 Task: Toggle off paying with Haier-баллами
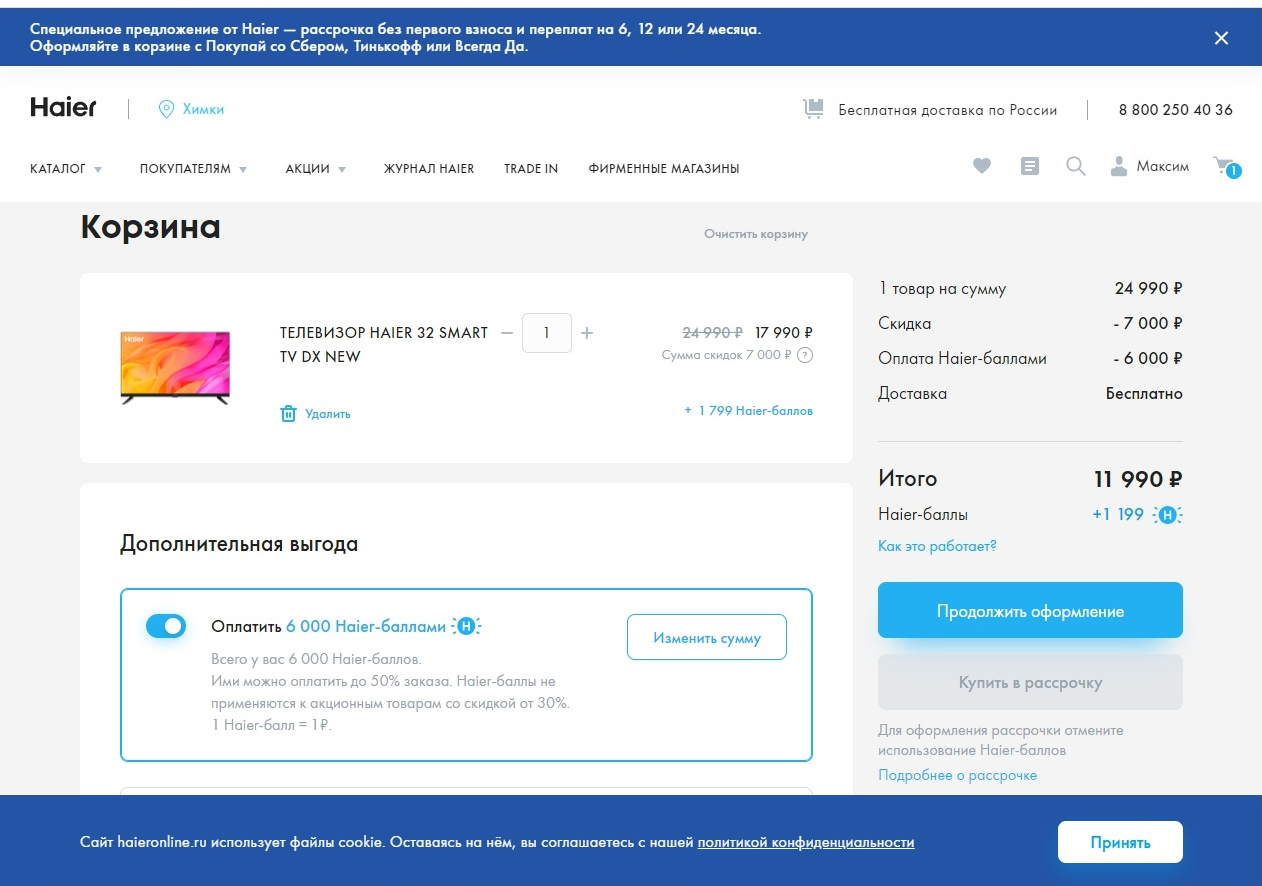point(166,626)
